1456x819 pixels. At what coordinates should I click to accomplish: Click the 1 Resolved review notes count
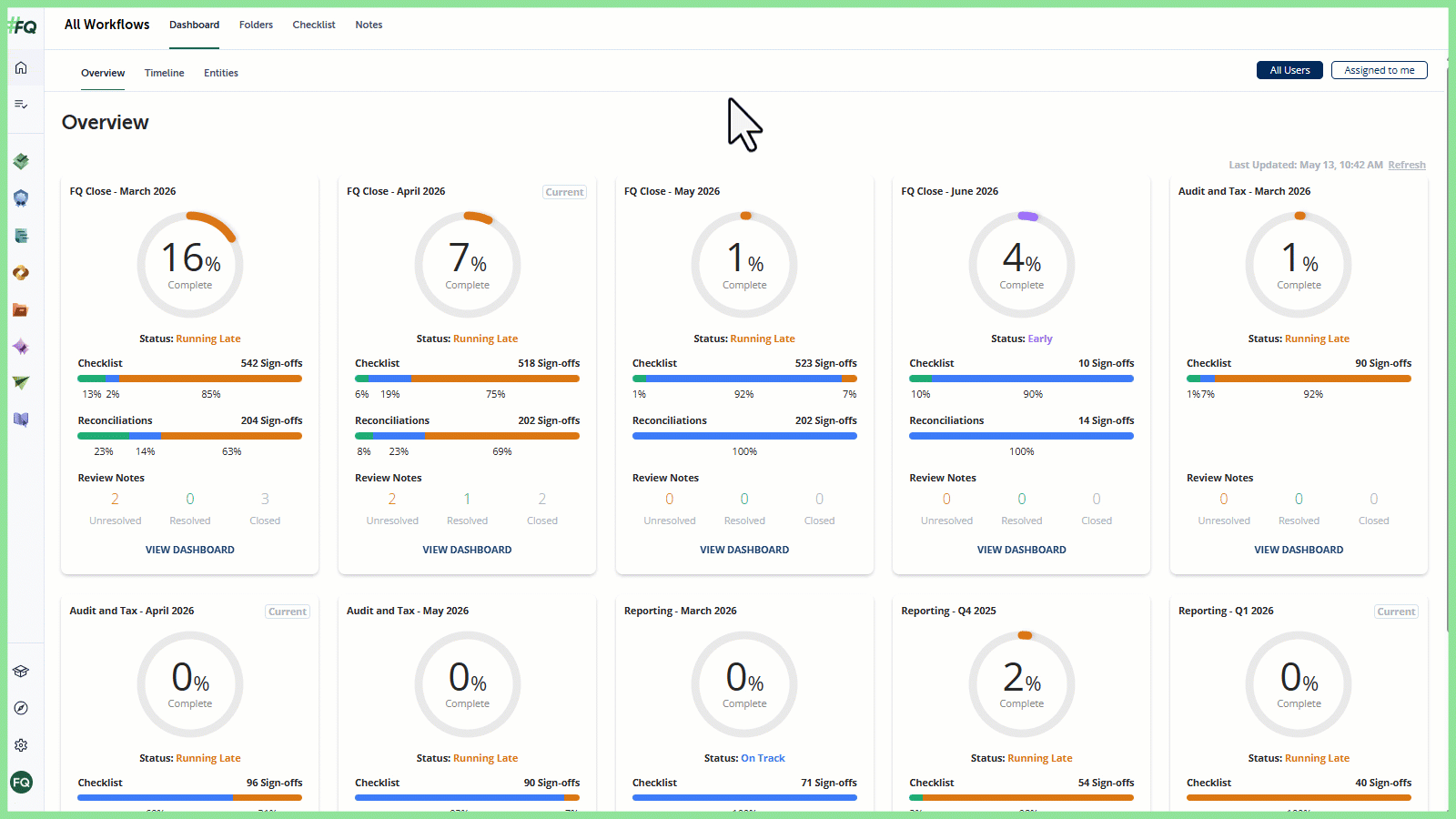[x=467, y=499]
